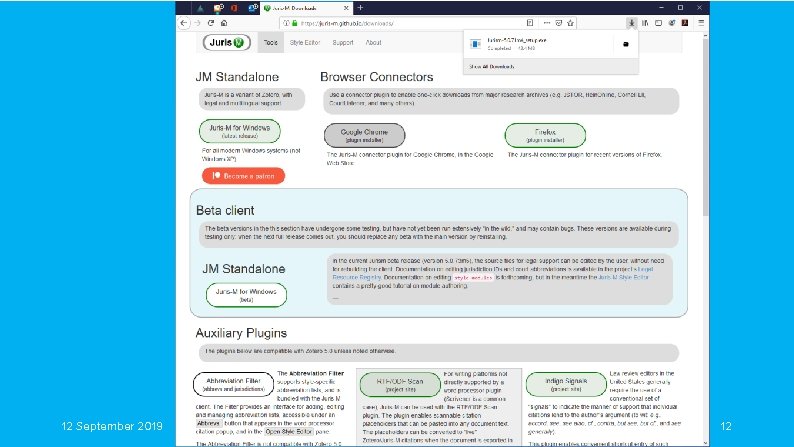Viewport: 794px width, 447px height.
Task: Select the first pinned tab
Action: 201,8
